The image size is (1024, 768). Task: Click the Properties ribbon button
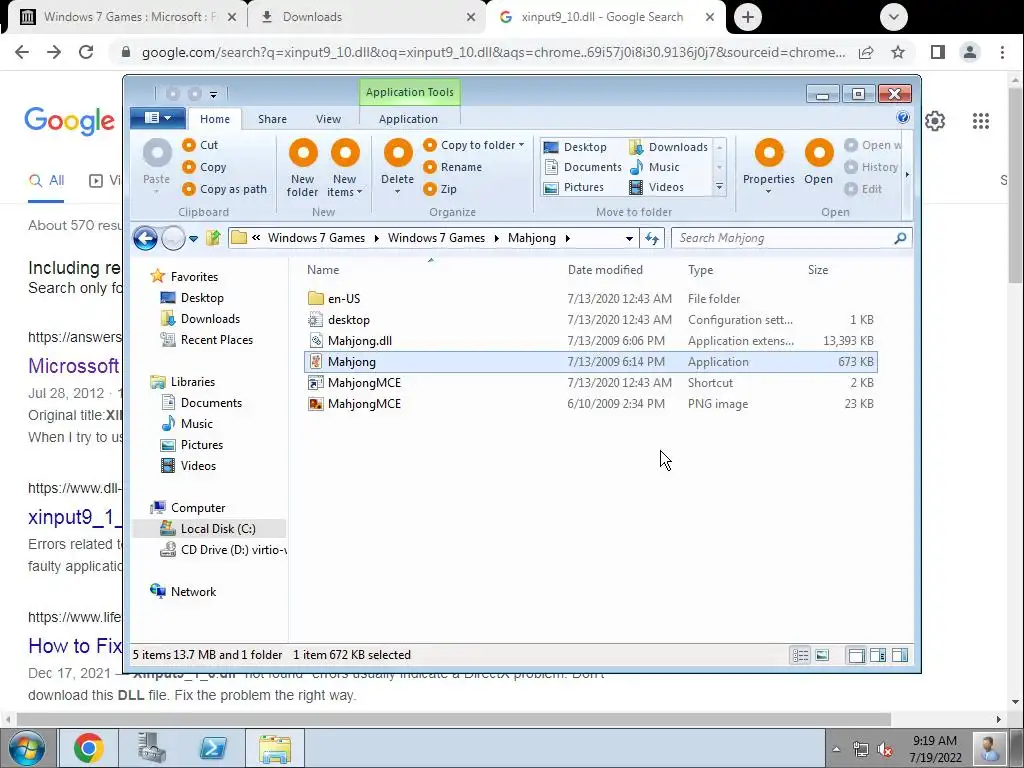point(769,166)
